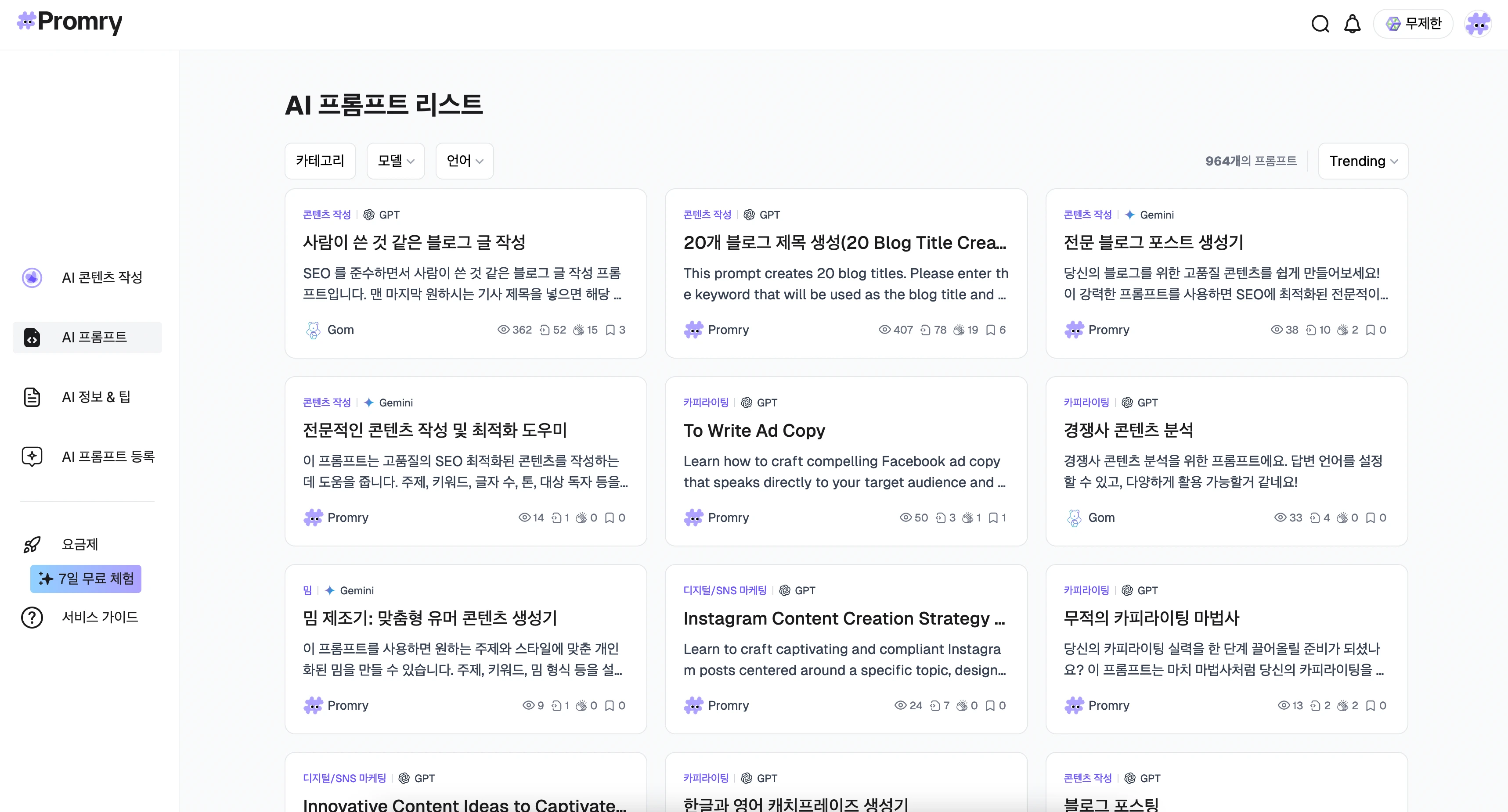Open To Write Ad Copy prompt
1508x812 pixels.
(754, 431)
